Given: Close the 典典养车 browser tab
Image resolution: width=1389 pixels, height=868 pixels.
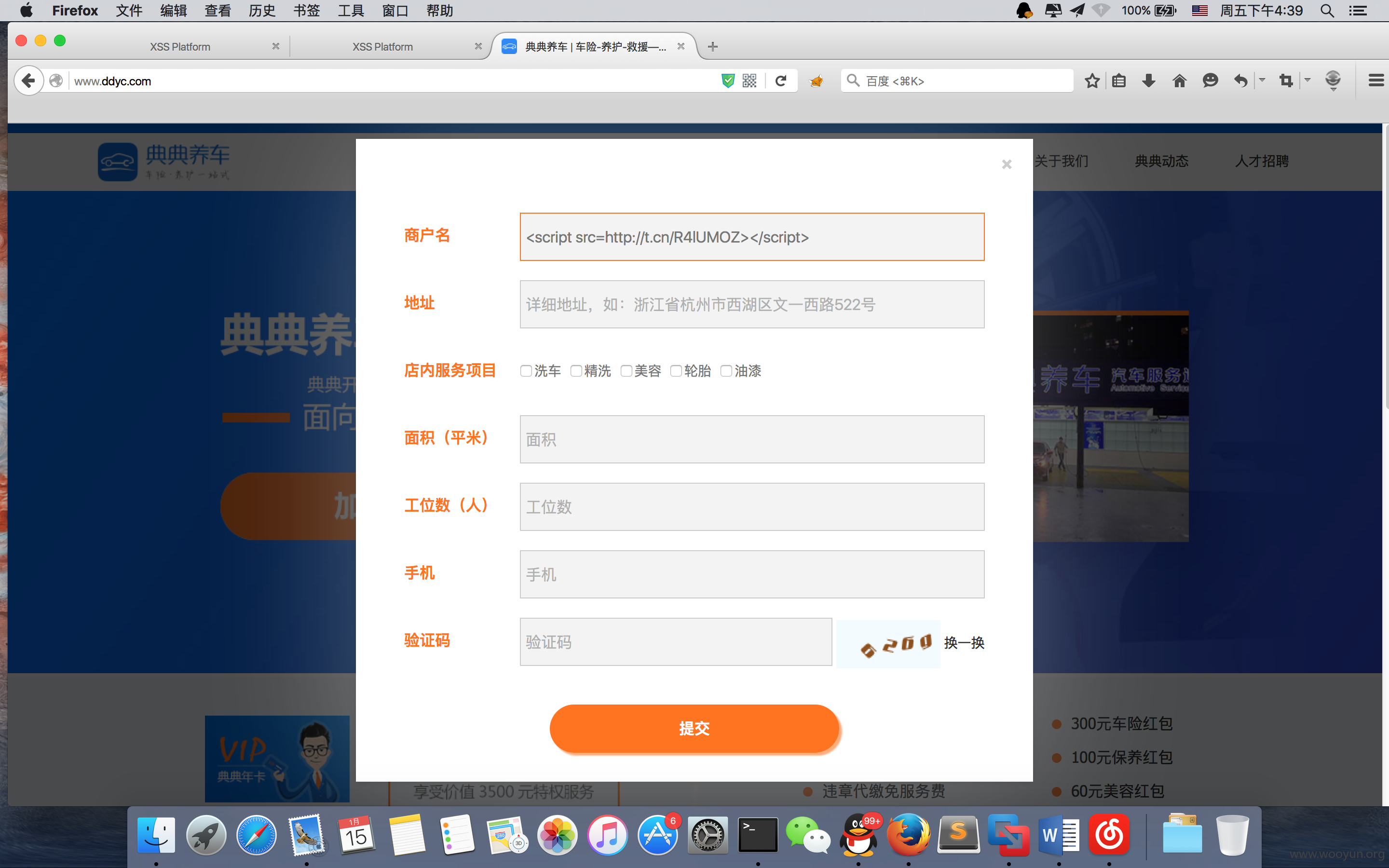Looking at the screenshot, I should pos(681,46).
